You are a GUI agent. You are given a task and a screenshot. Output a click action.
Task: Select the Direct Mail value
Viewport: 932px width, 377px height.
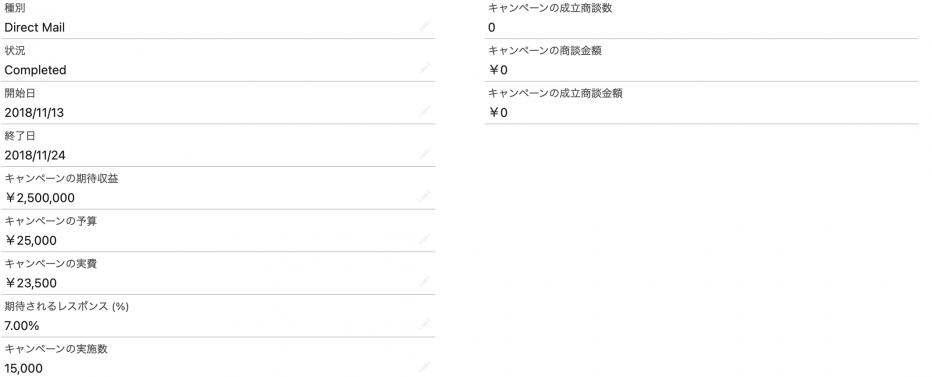[34, 27]
